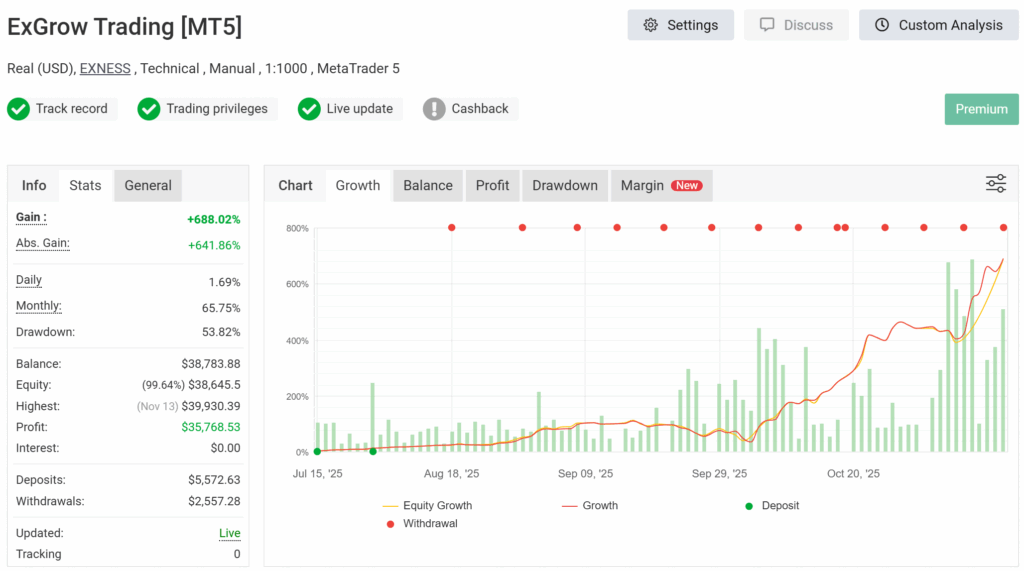Toggle Deposit markers in chart legend

pos(776,506)
